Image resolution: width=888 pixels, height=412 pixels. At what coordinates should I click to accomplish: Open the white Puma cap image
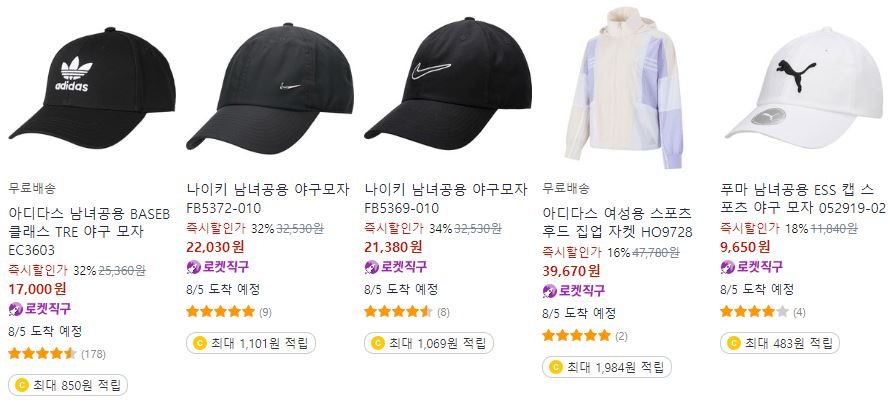click(x=804, y=84)
